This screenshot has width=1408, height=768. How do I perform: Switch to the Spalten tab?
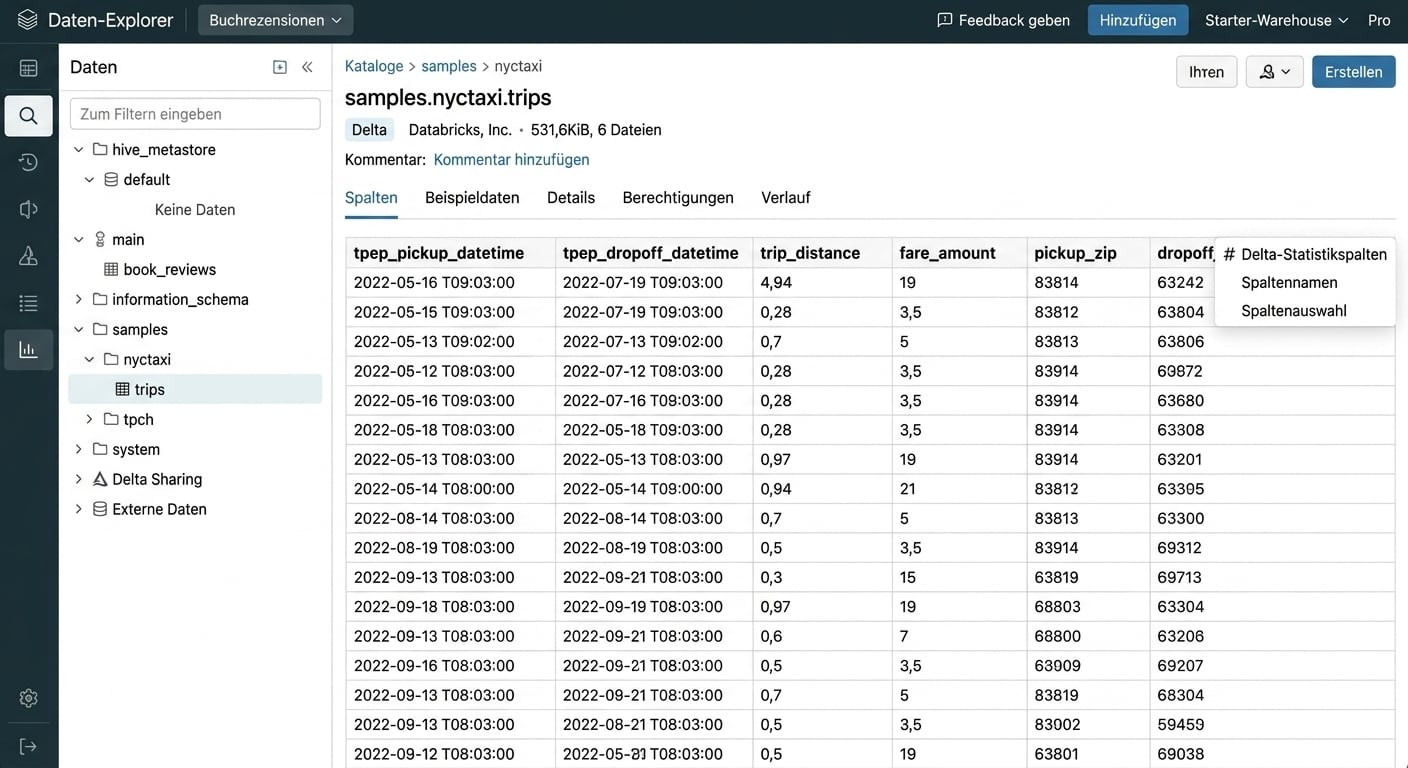[x=371, y=197]
